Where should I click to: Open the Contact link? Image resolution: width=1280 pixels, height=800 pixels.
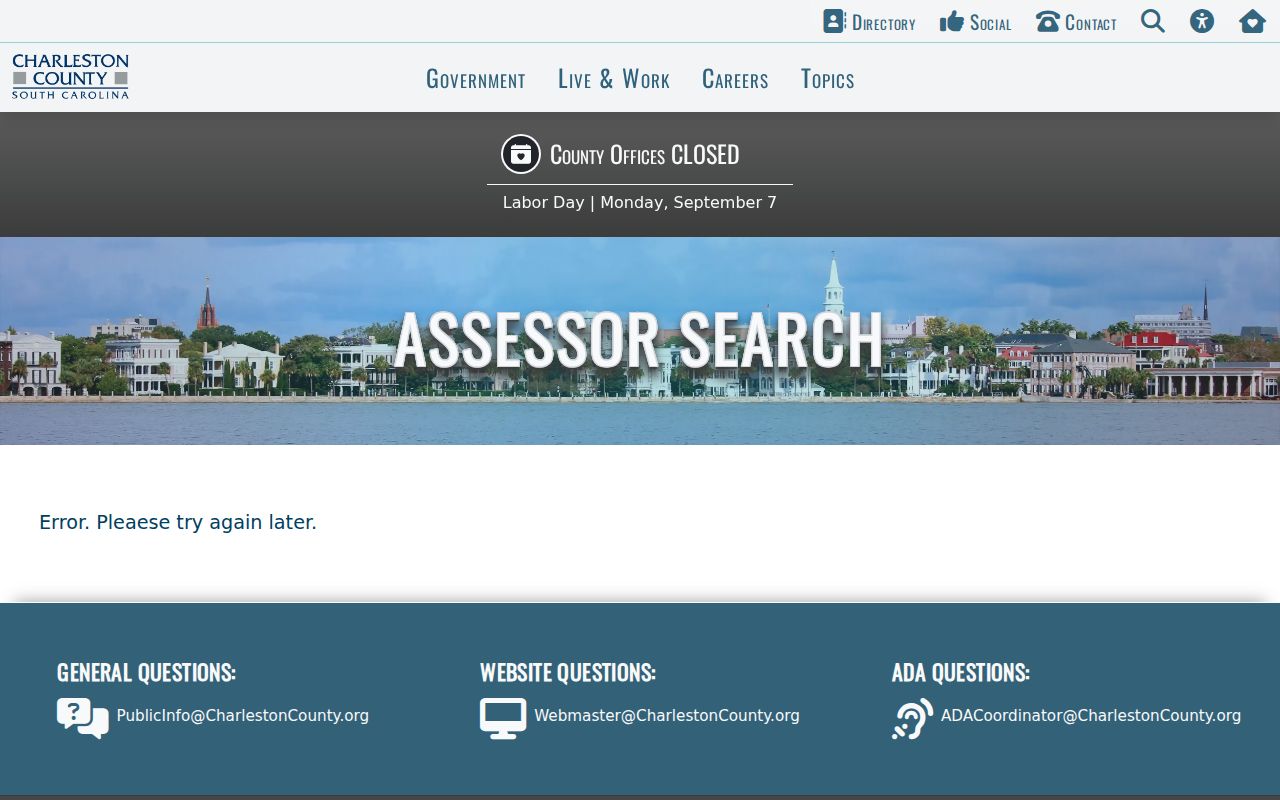click(x=1091, y=22)
